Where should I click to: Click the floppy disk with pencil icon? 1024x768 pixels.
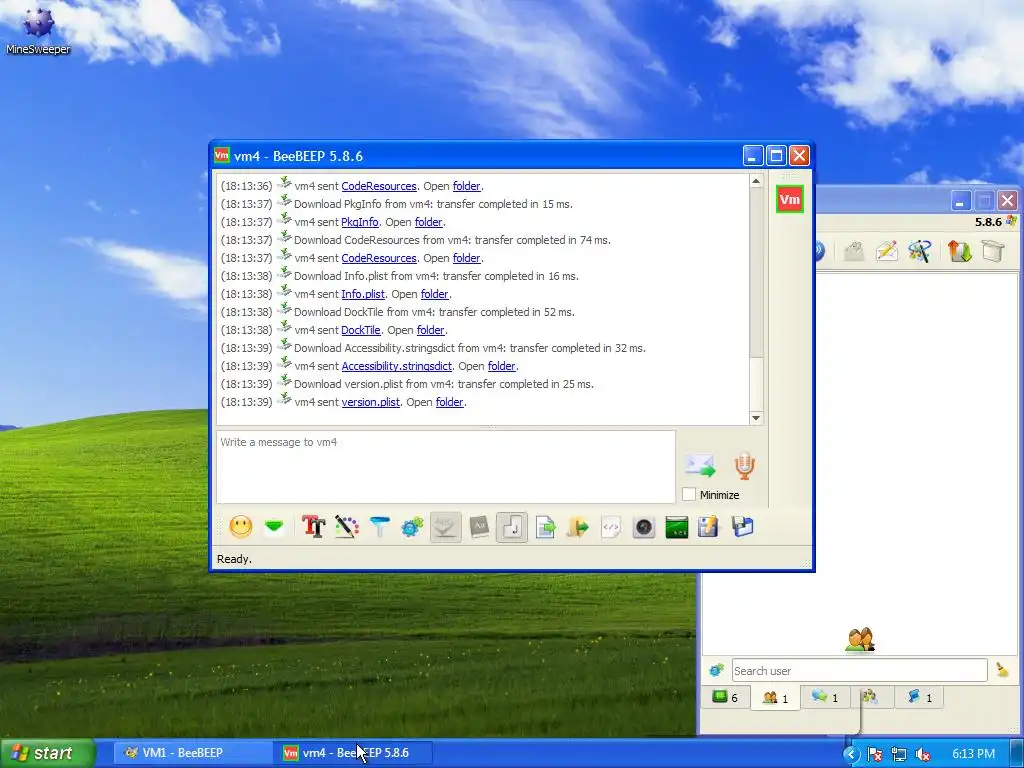[709, 527]
